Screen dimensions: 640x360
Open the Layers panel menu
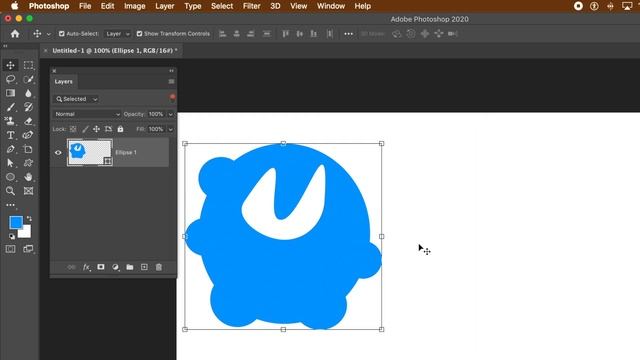coord(171,82)
